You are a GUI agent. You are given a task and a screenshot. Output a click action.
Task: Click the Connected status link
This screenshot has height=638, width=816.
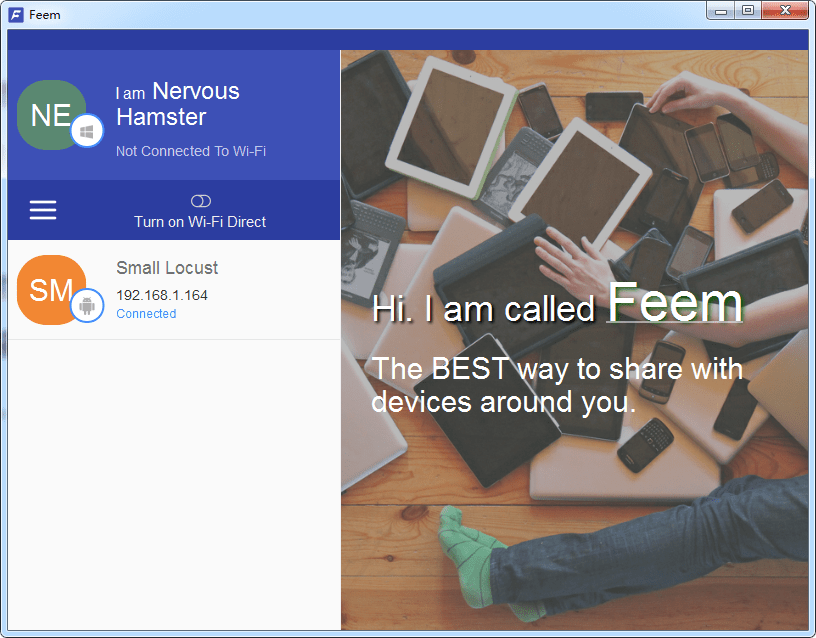point(146,314)
